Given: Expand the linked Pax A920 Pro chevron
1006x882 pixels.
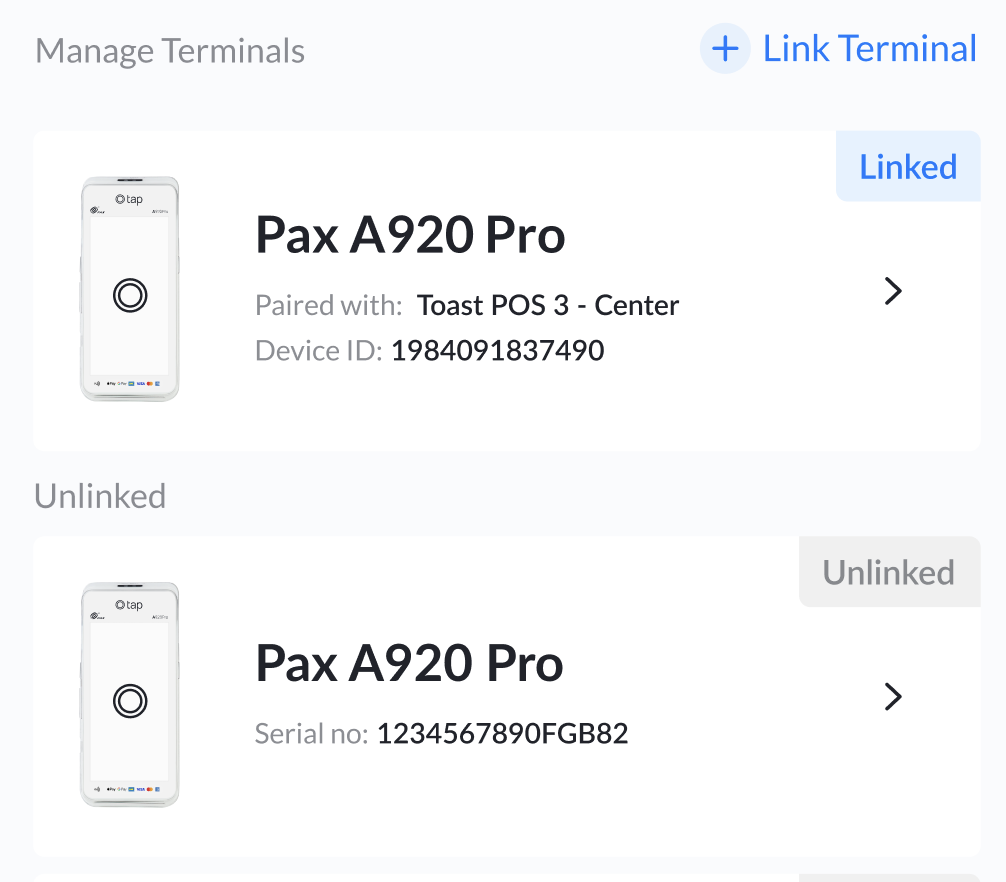Looking at the screenshot, I should (893, 291).
